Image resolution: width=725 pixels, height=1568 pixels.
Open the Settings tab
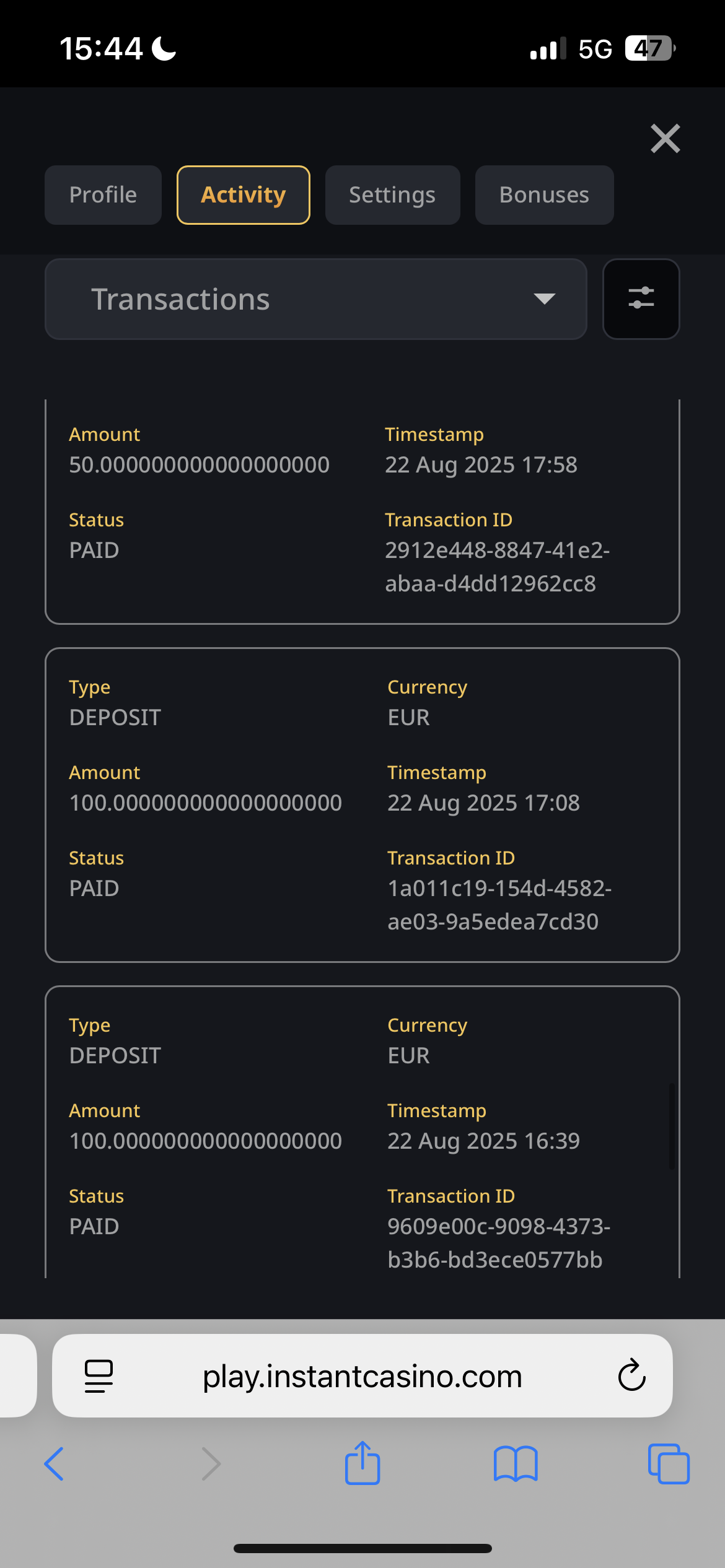point(392,195)
